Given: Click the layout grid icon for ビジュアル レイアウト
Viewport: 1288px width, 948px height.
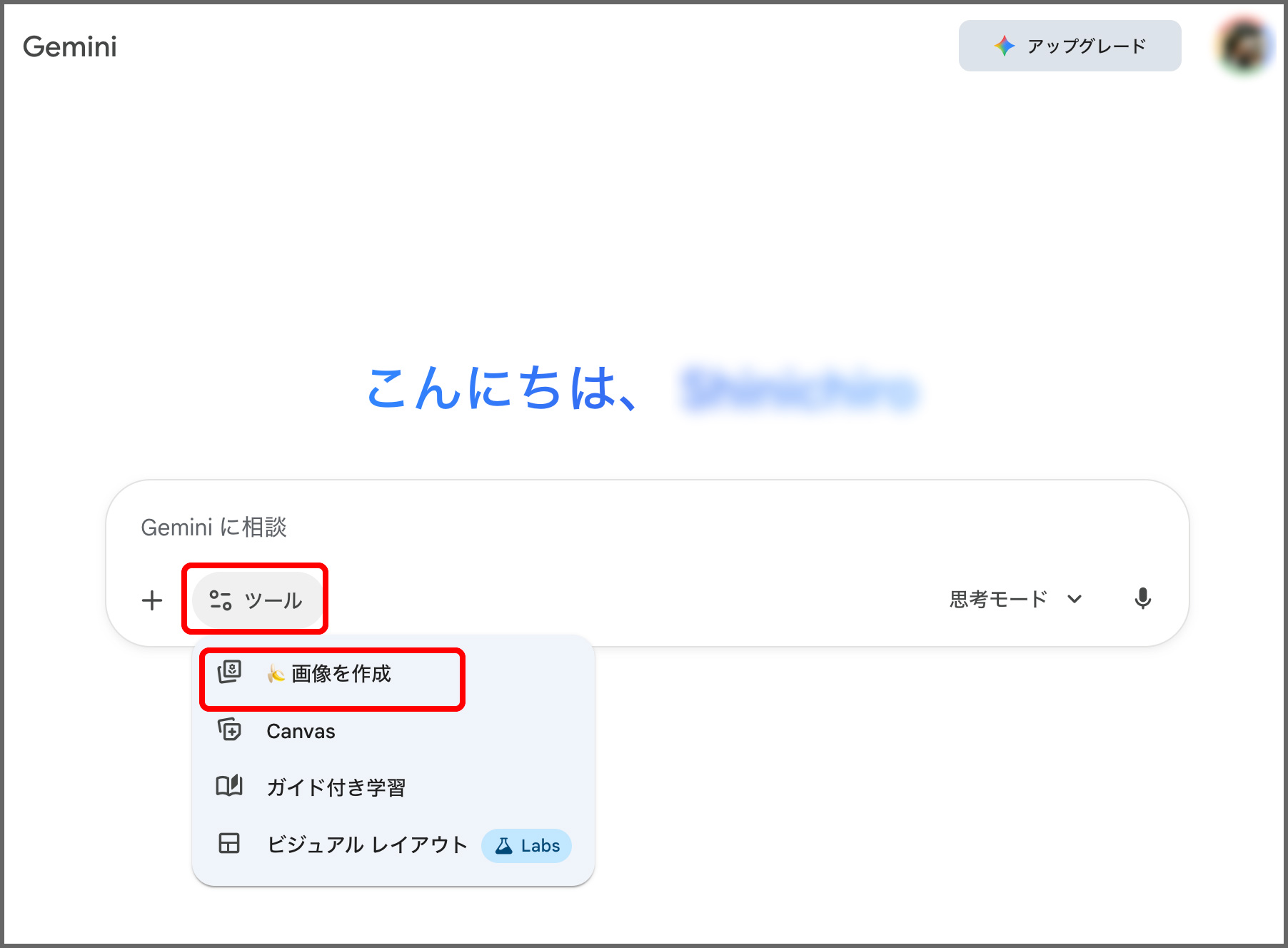Looking at the screenshot, I should click(229, 844).
